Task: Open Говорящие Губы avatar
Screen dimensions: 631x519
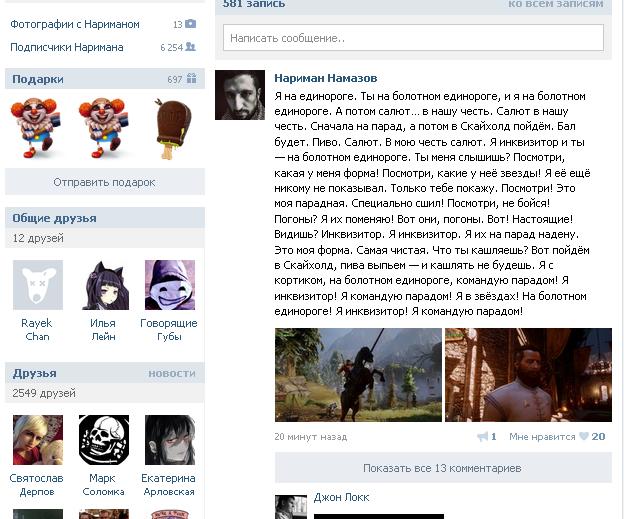Action: [170, 285]
